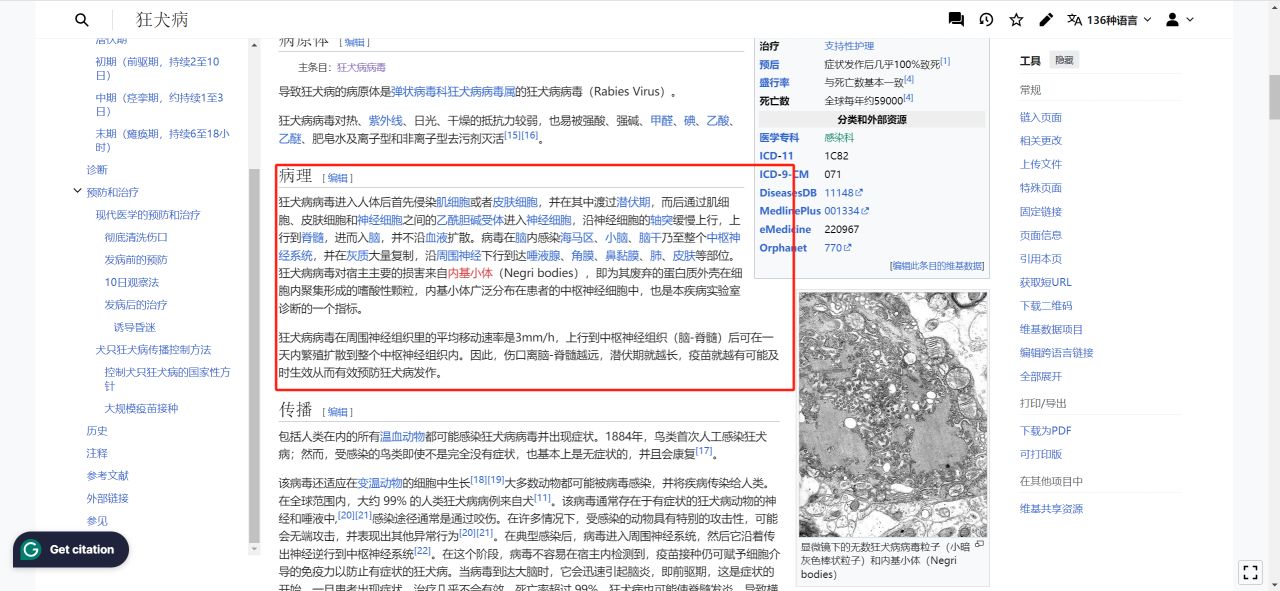1280x591 pixels.
Task: Open the main article 狂犬病病毒 link
Action: 361,68
